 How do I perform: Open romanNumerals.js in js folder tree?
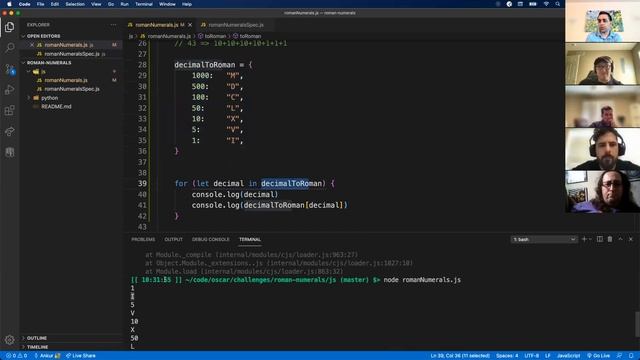coord(66,80)
